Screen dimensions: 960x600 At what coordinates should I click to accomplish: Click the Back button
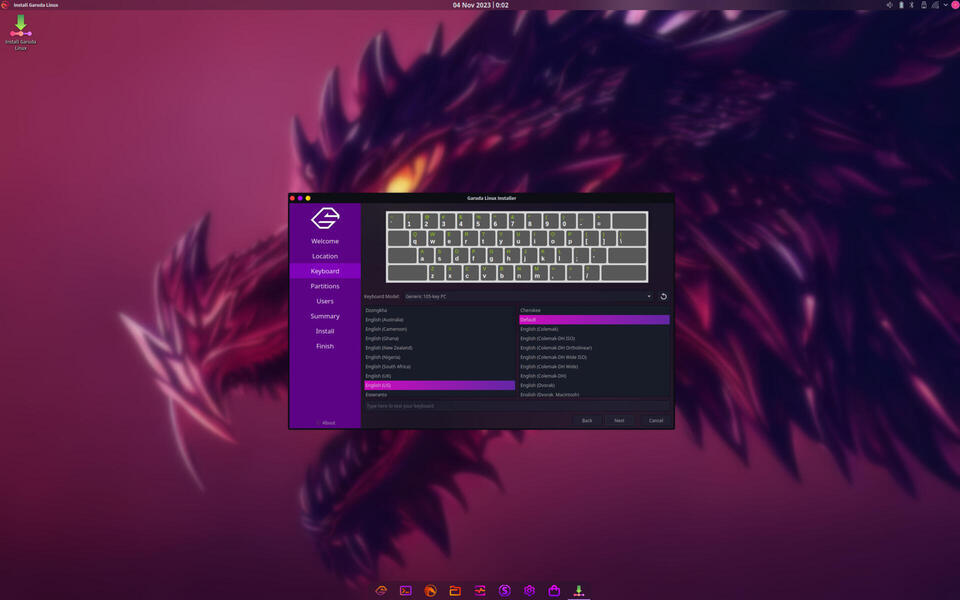[x=587, y=421]
